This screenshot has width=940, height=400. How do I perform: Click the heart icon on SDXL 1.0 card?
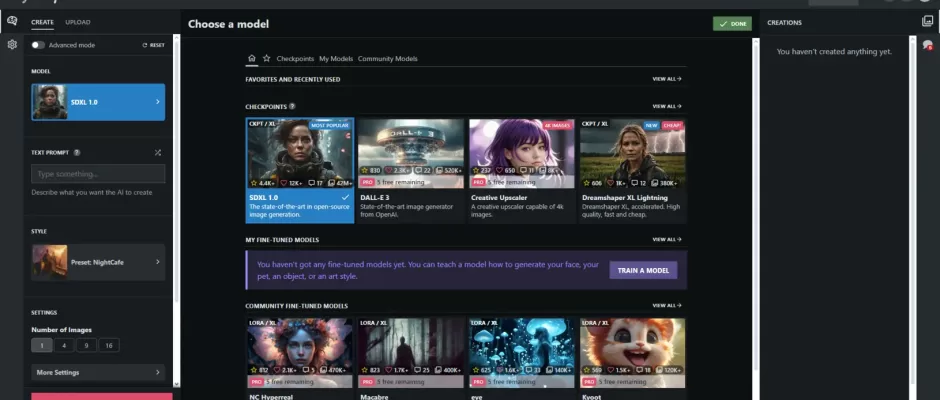(284, 183)
